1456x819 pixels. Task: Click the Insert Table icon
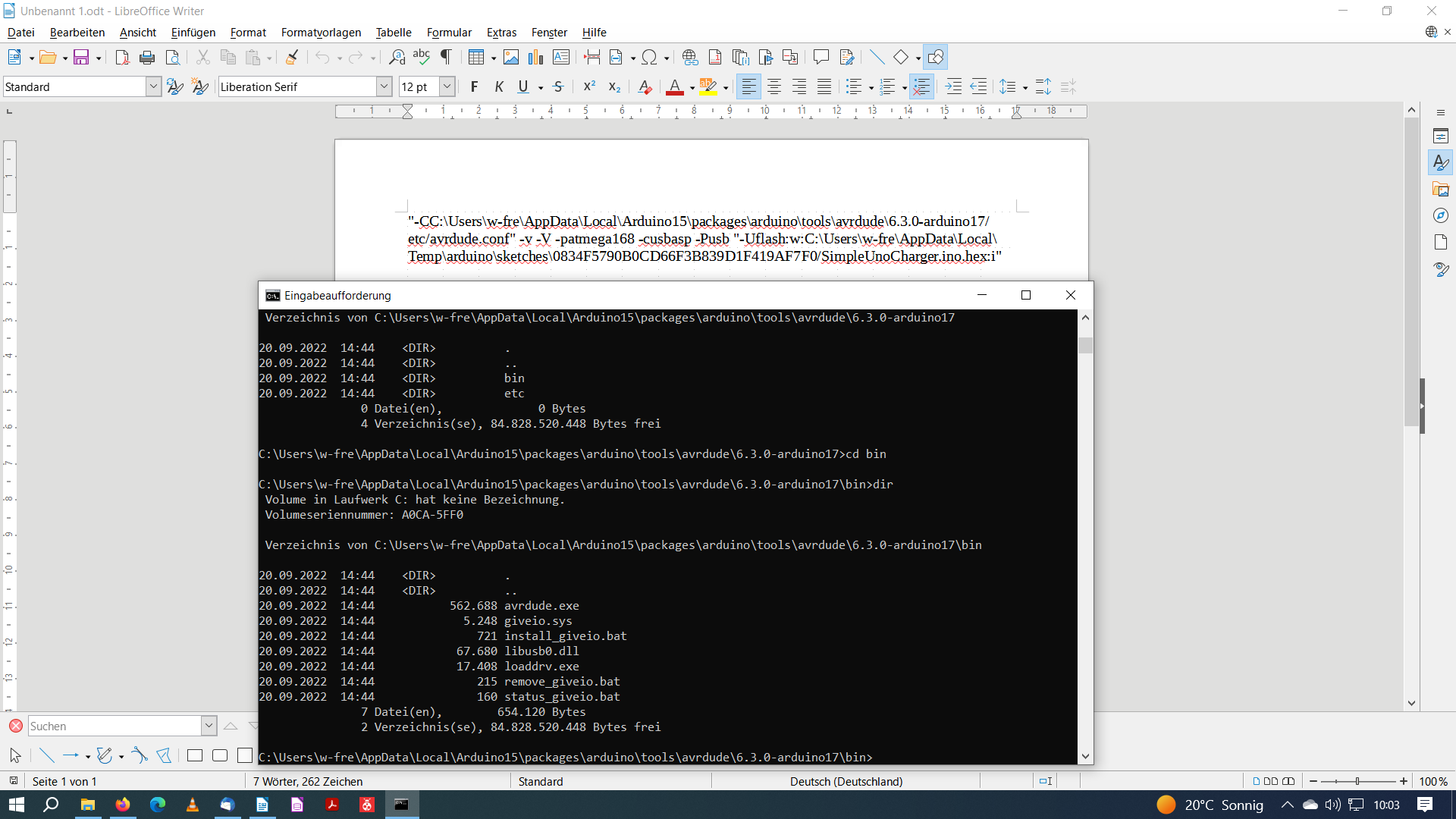tap(475, 57)
